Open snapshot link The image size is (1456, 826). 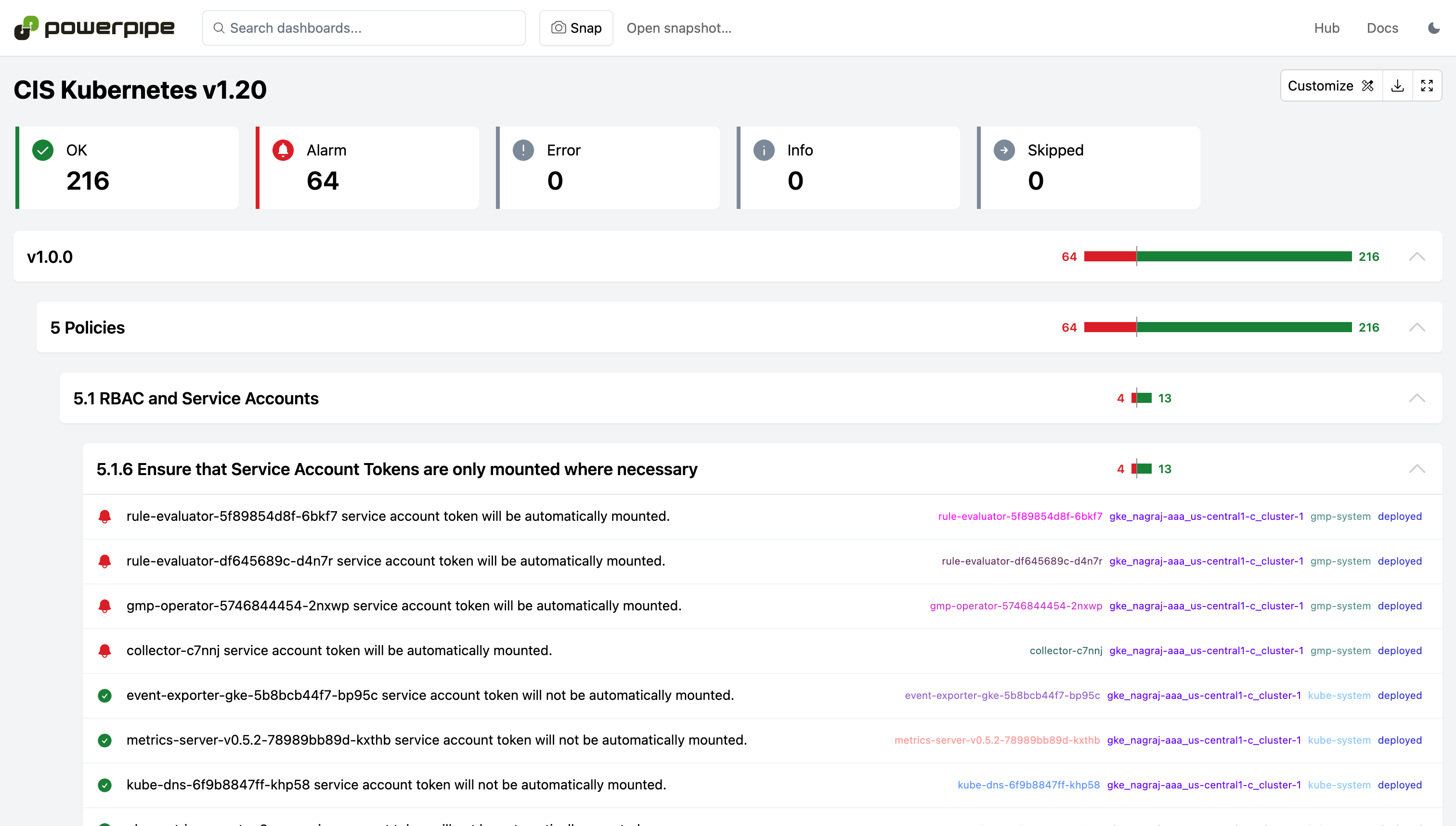coord(678,28)
